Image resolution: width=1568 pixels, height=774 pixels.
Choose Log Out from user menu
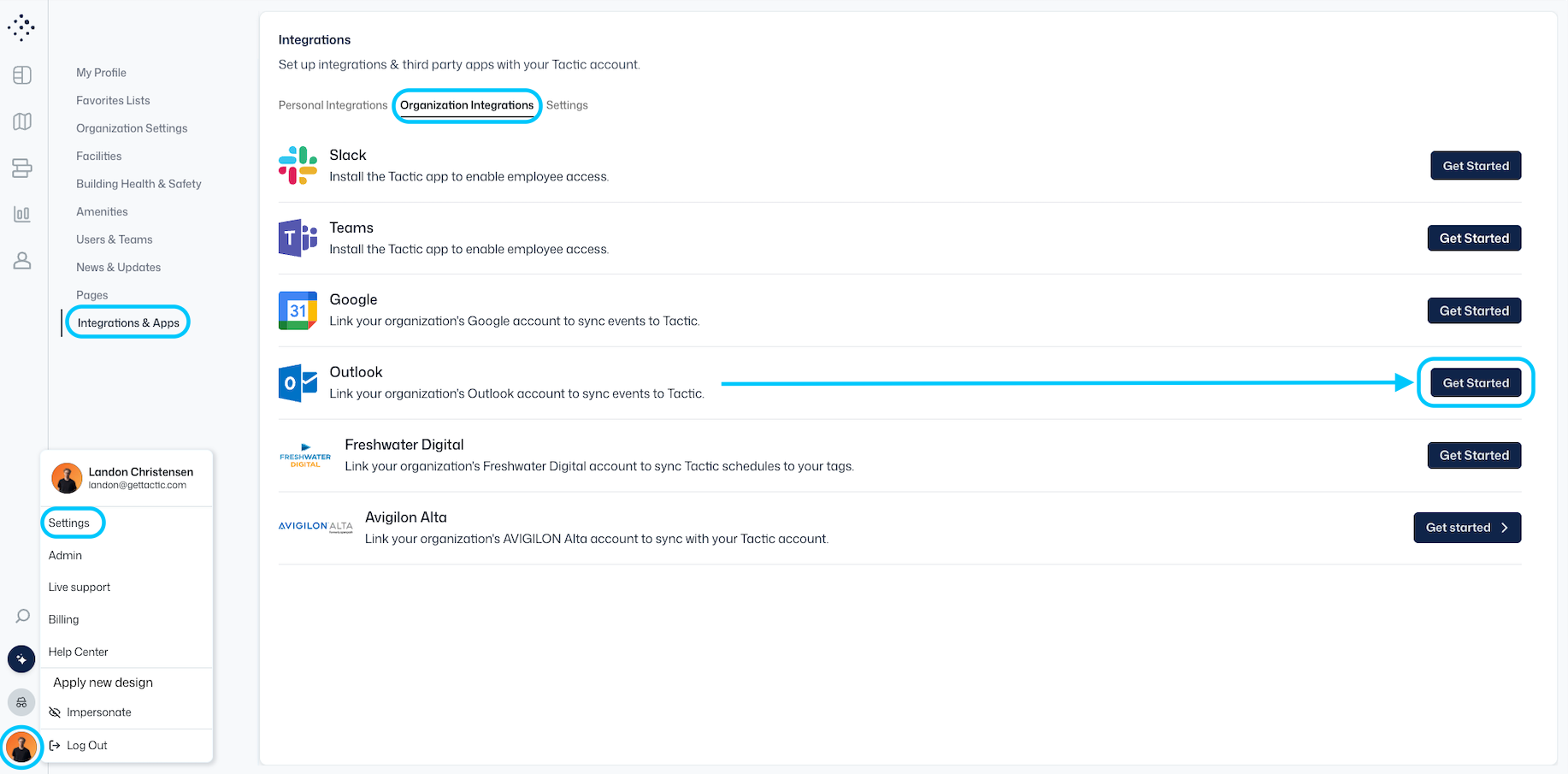87,746
